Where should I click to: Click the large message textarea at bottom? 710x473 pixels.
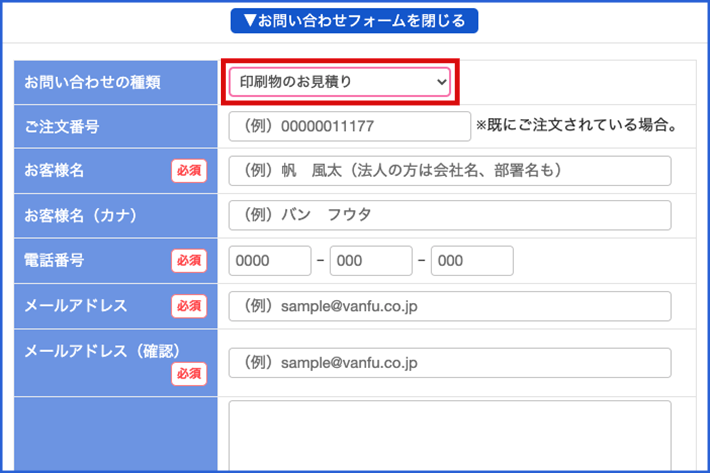(450, 436)
